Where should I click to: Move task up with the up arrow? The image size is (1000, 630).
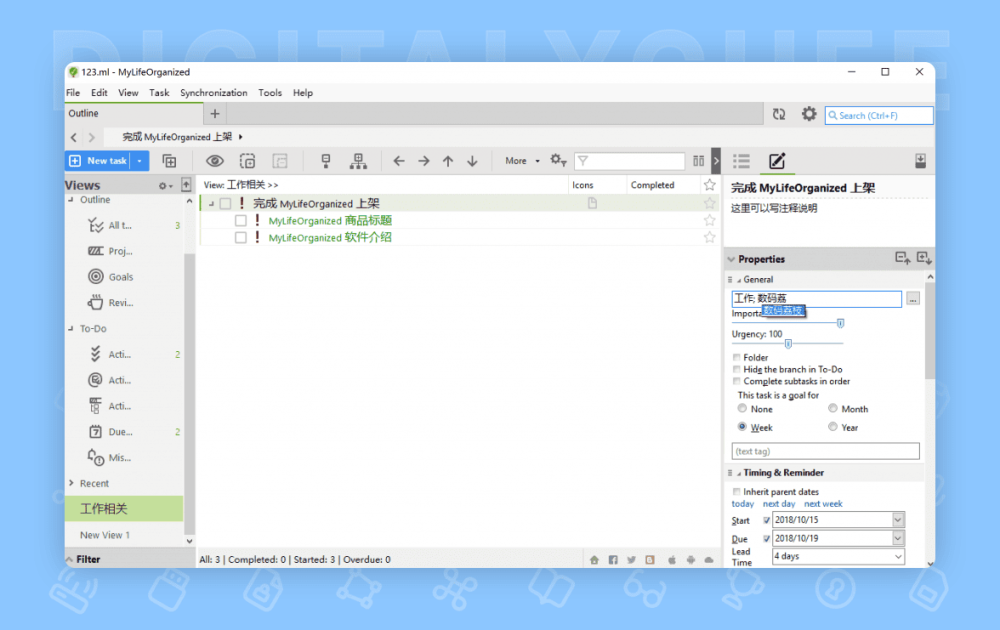point(448,161)
